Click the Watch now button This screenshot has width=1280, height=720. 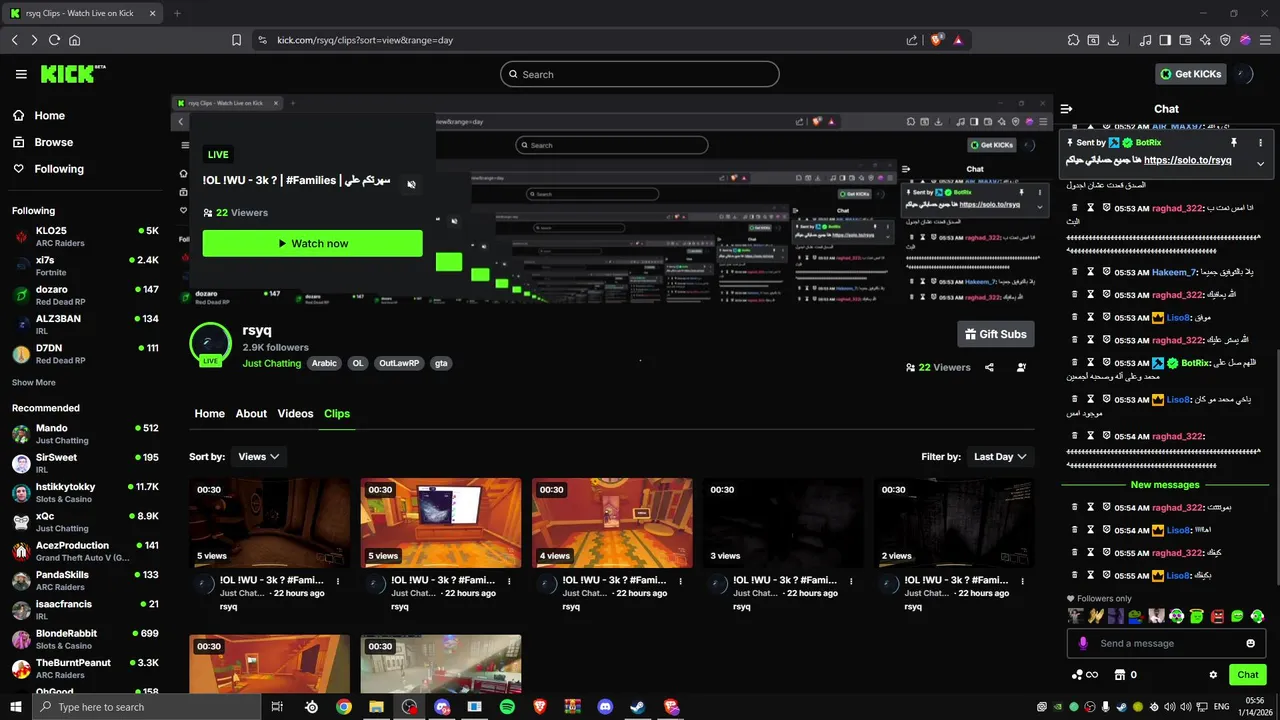tap(312, 243)
